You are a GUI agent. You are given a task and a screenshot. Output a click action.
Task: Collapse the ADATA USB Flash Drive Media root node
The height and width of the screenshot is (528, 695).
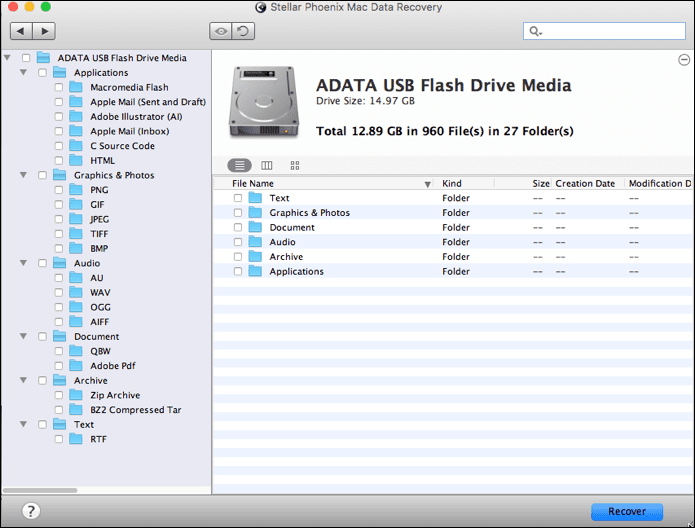(x=7, y=58)
